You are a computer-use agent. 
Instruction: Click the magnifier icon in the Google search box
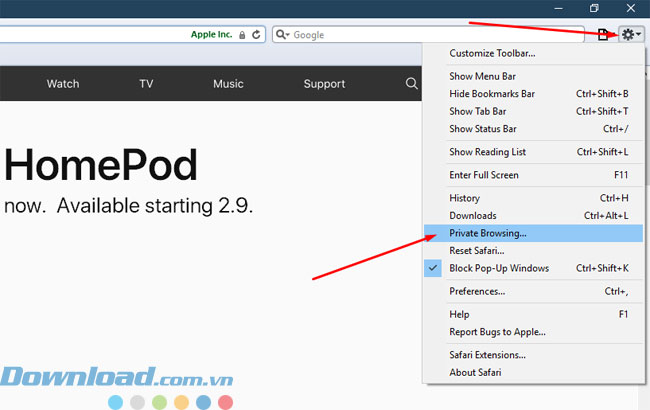[x=283, y=35]
